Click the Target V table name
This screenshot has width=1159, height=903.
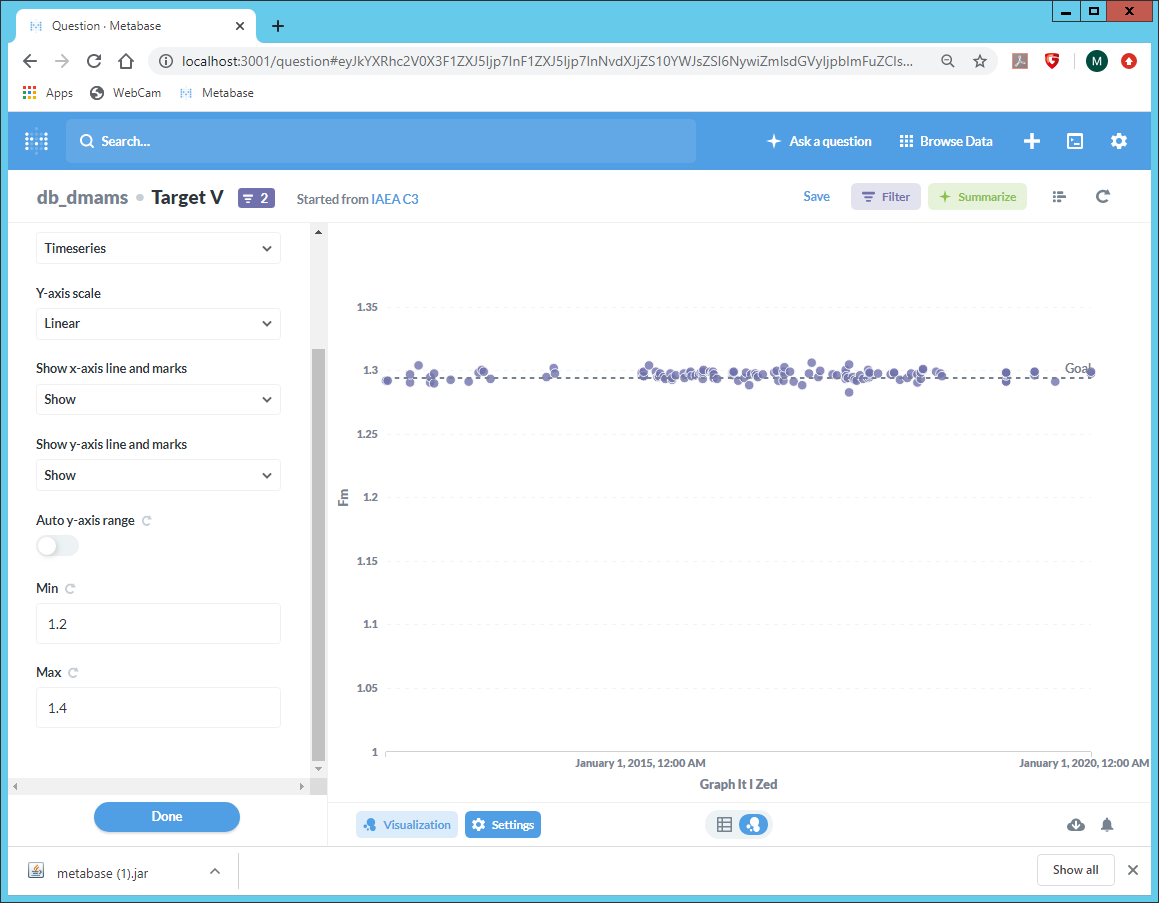[188, 198]
